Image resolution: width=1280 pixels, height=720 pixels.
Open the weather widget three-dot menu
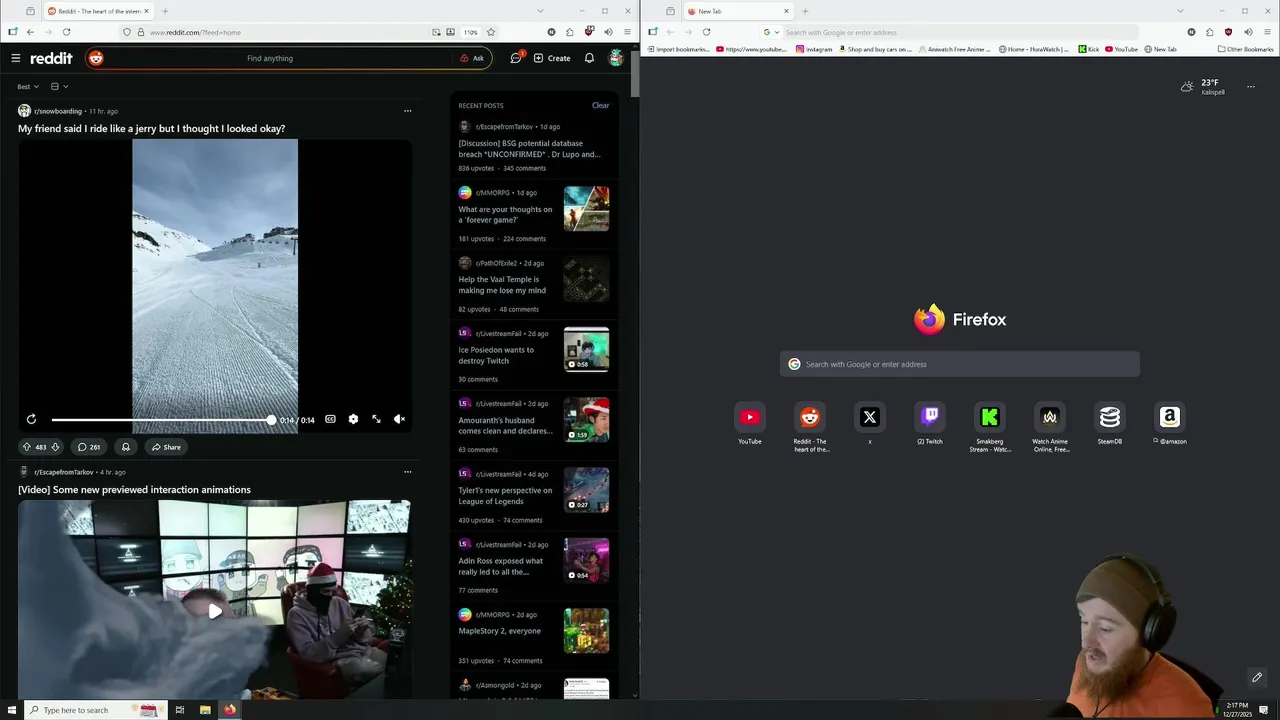coord(1250,87)
